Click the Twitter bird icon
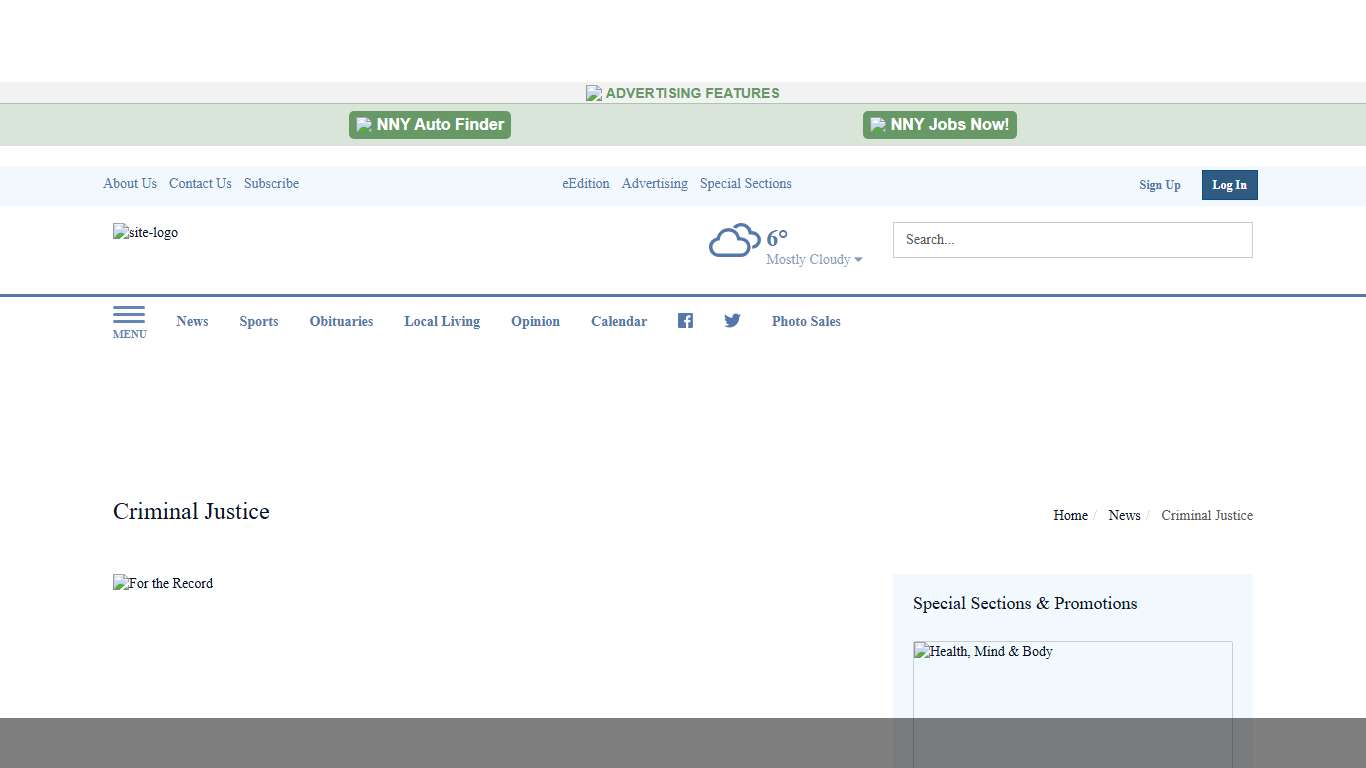Image resolution: width=1366 pixels, height=768 pixels. coord(732,321)
